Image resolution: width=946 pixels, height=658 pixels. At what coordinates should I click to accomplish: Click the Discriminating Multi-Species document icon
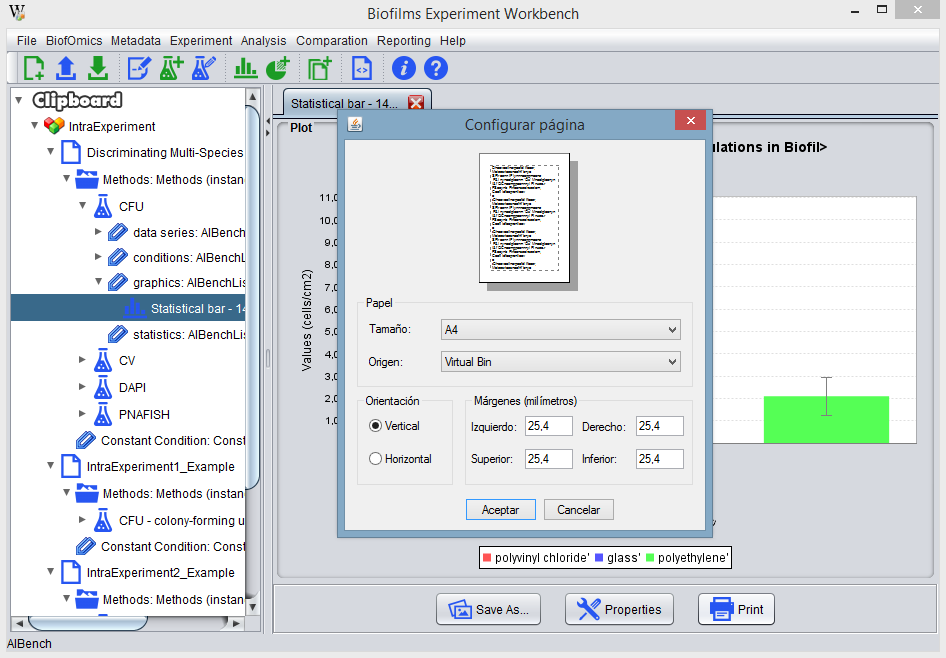(x=71, y=152)
